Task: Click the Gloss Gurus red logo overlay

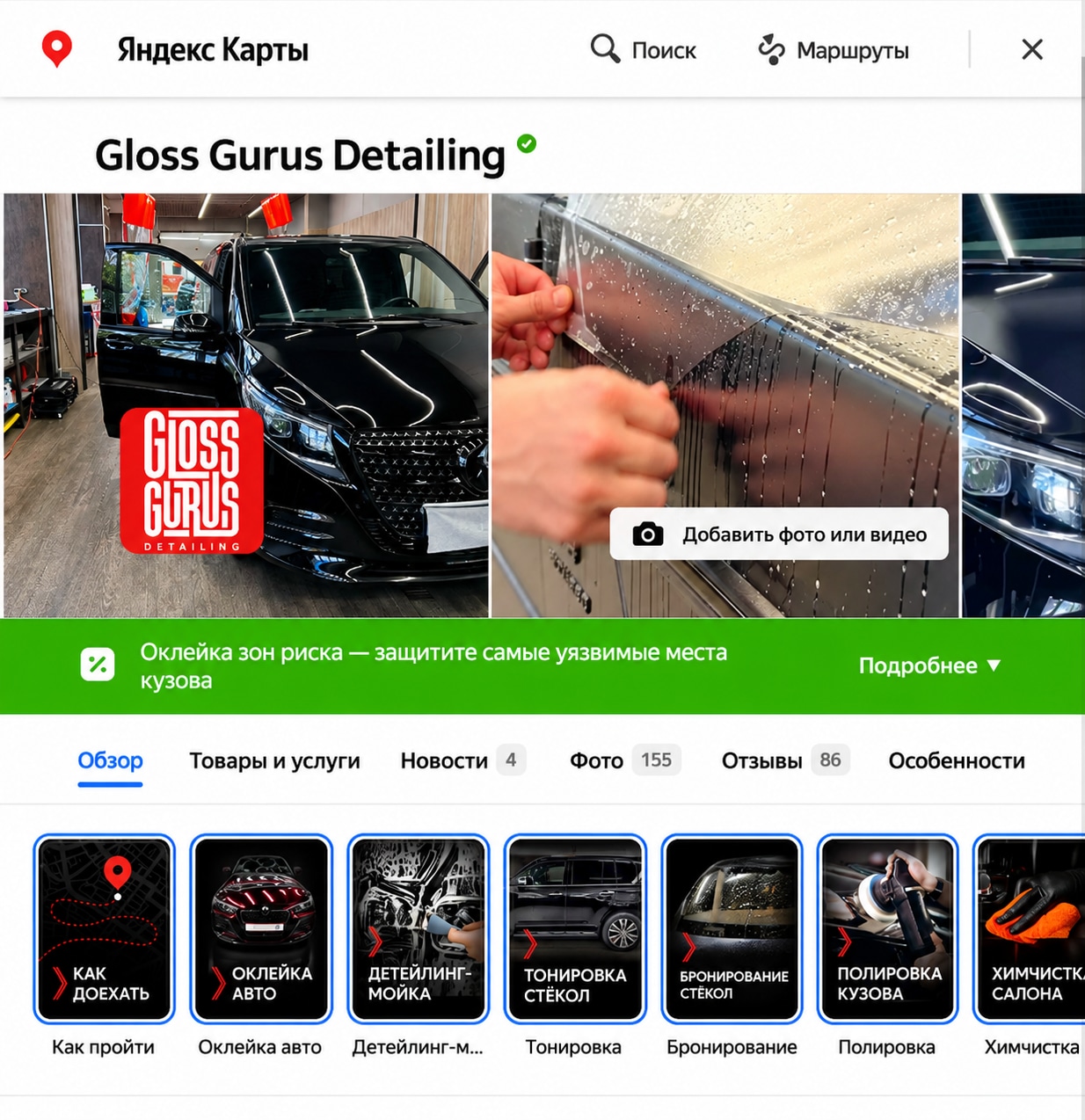Action: (x=192, y=481)
